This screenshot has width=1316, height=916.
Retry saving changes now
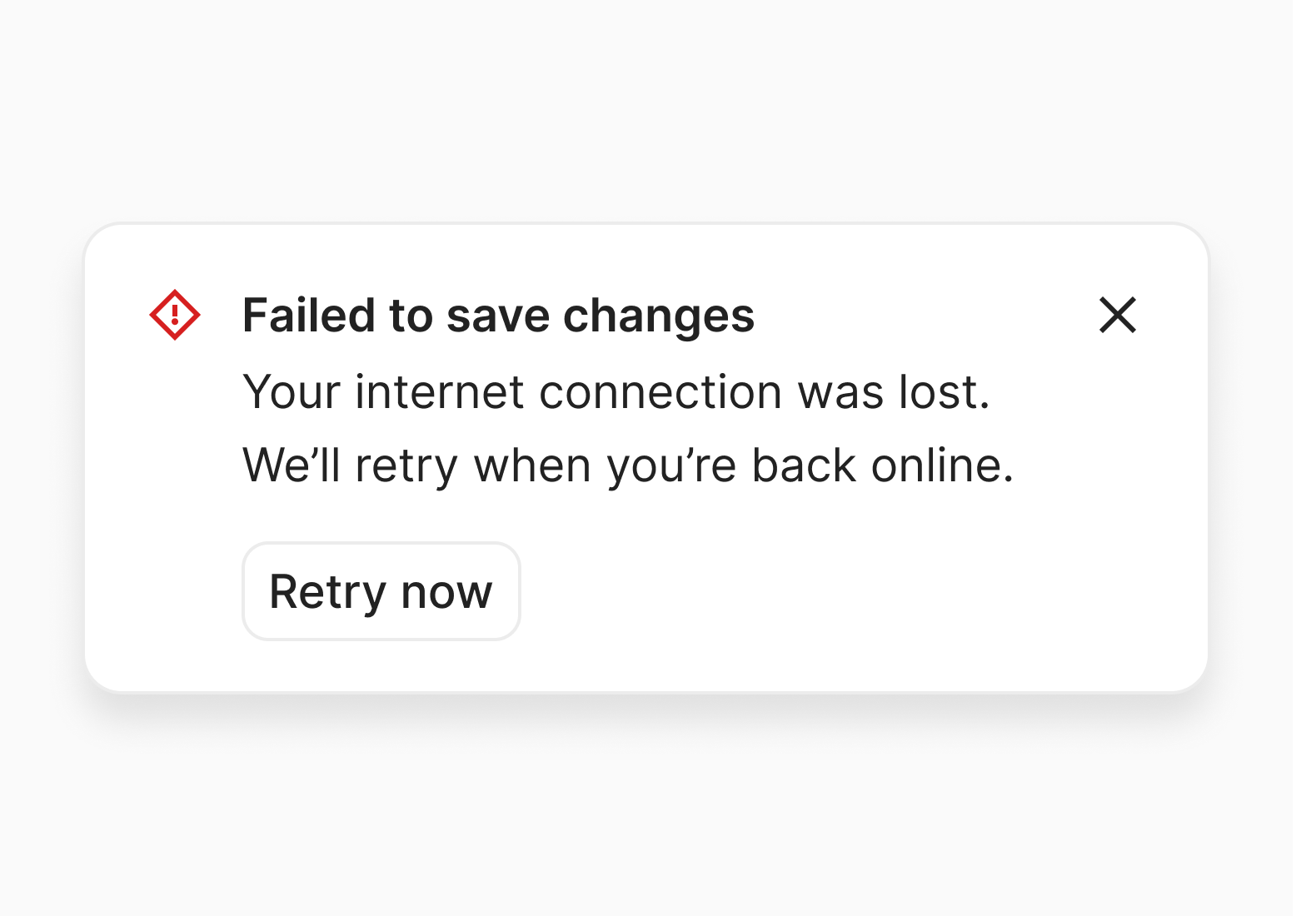click(x=381, y=591)
